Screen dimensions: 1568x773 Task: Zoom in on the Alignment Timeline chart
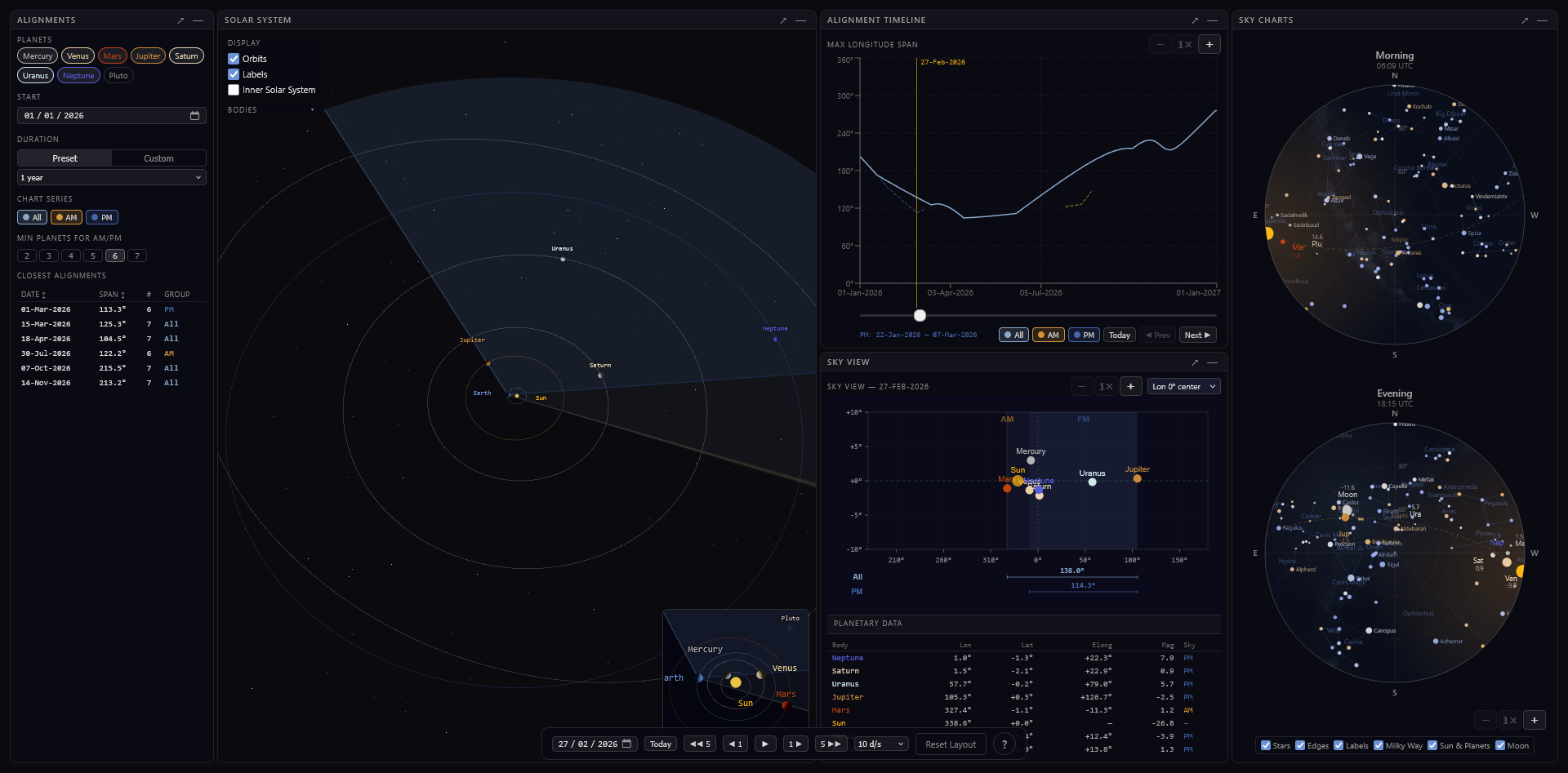coord(1209,44)
